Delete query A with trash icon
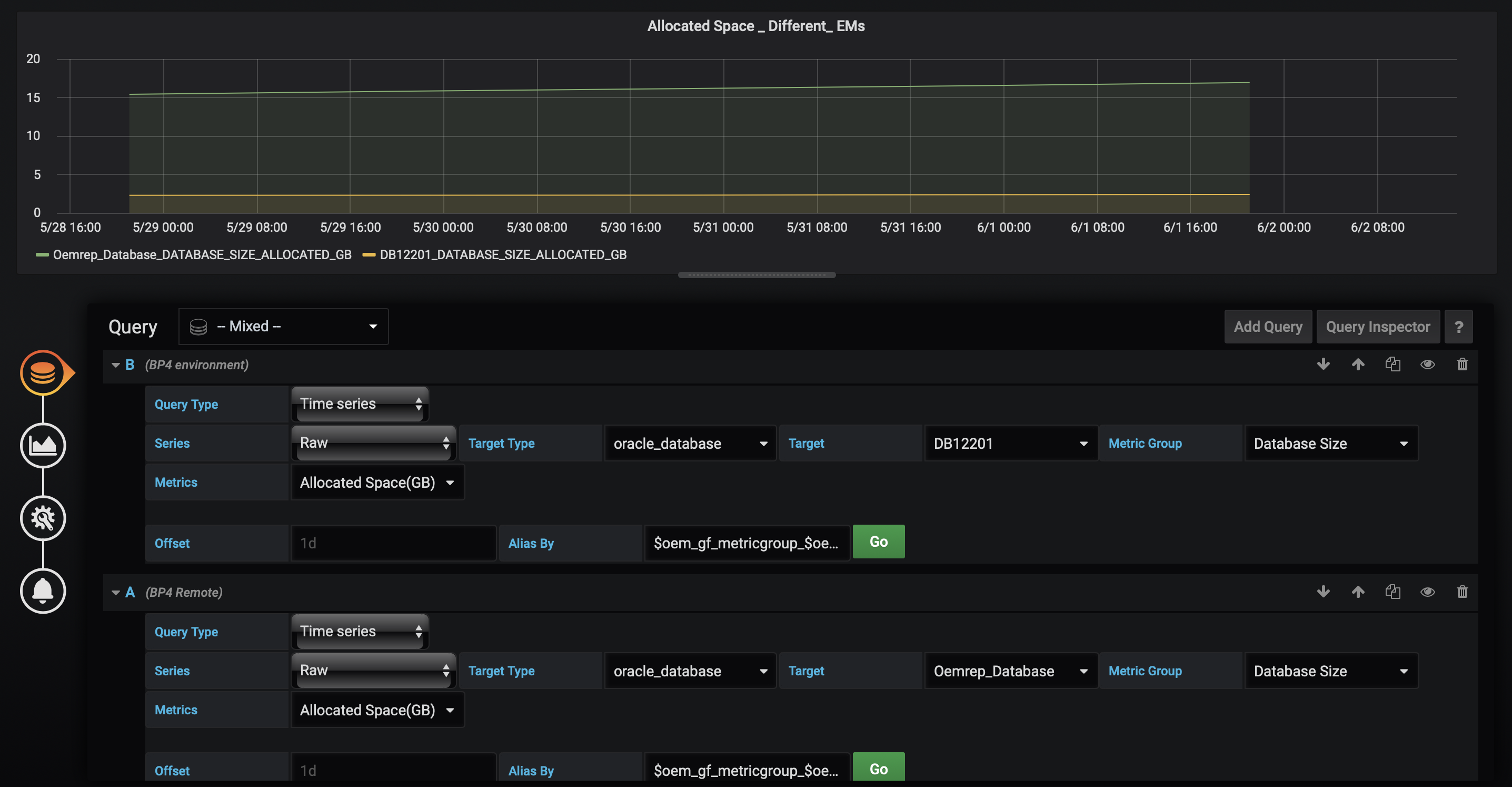This screenshot has height=787, width=1512. pyautogui.click(x=1462, y=592)
